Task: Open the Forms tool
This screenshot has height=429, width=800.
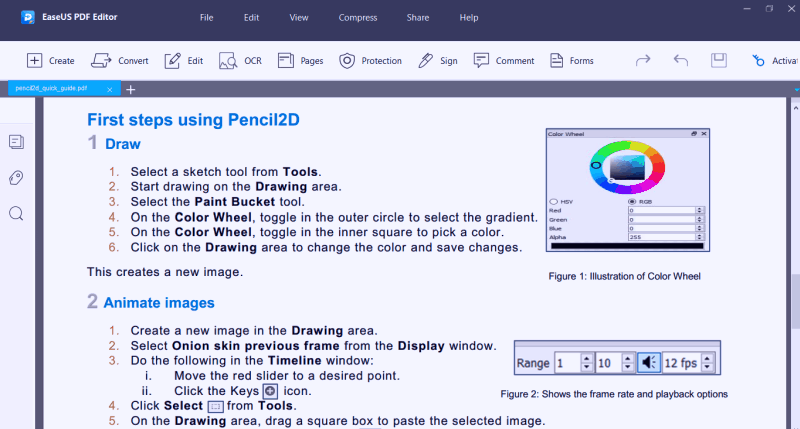Action: tap(571, 61)
